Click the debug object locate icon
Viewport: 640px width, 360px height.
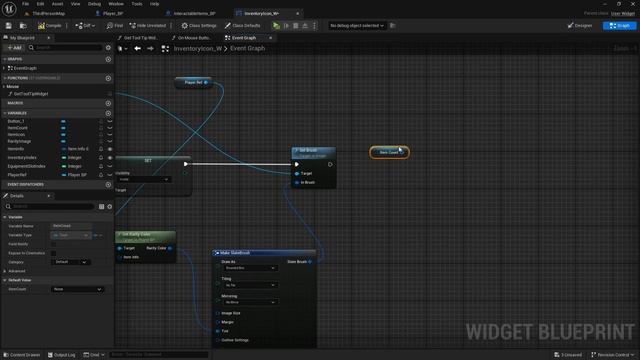pos(393,26)
